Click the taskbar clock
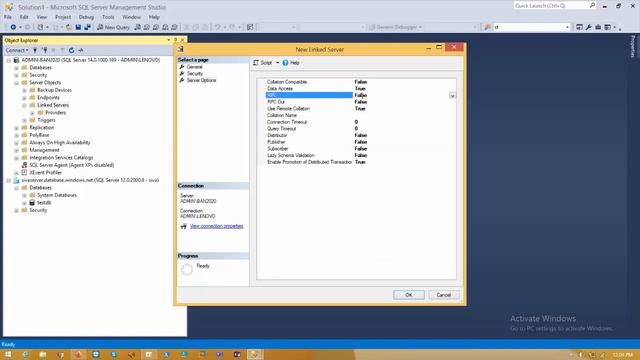 coord(622,355)
